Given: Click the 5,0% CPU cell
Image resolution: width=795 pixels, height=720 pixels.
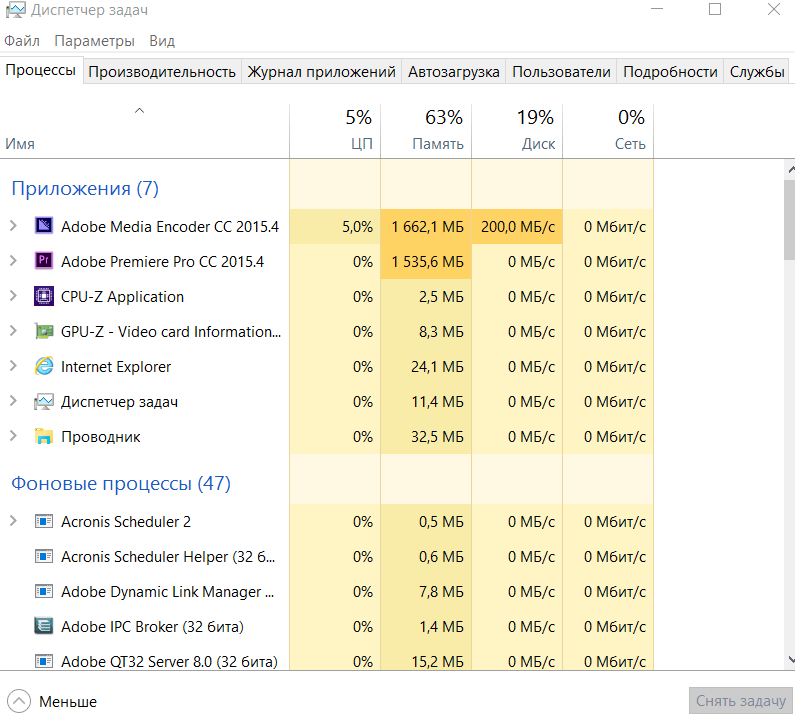Looking at the screenshot, I should 335,226.
